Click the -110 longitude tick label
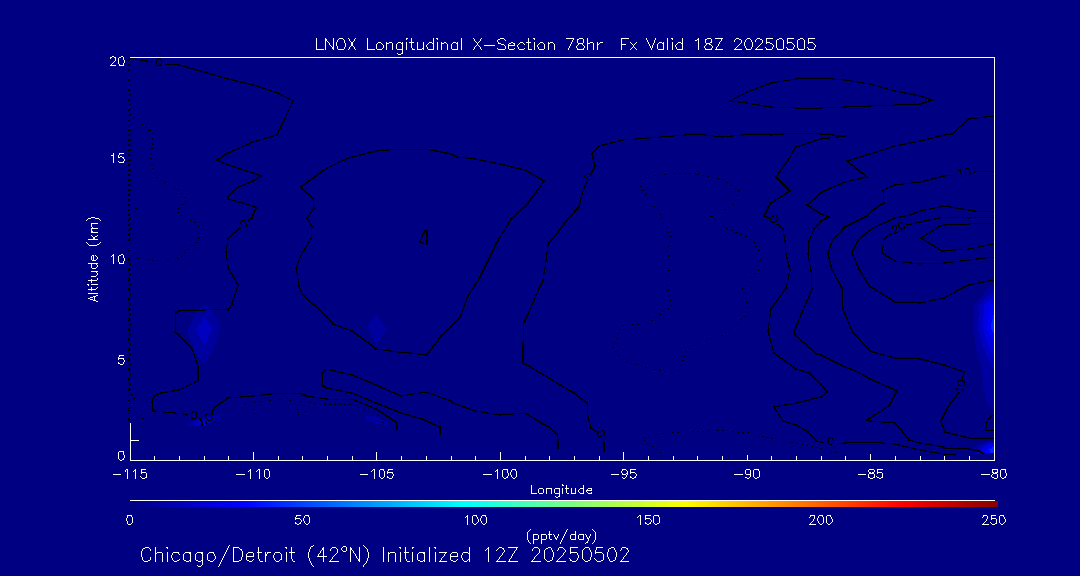The image size is (1080, 576). click(253, 475)
